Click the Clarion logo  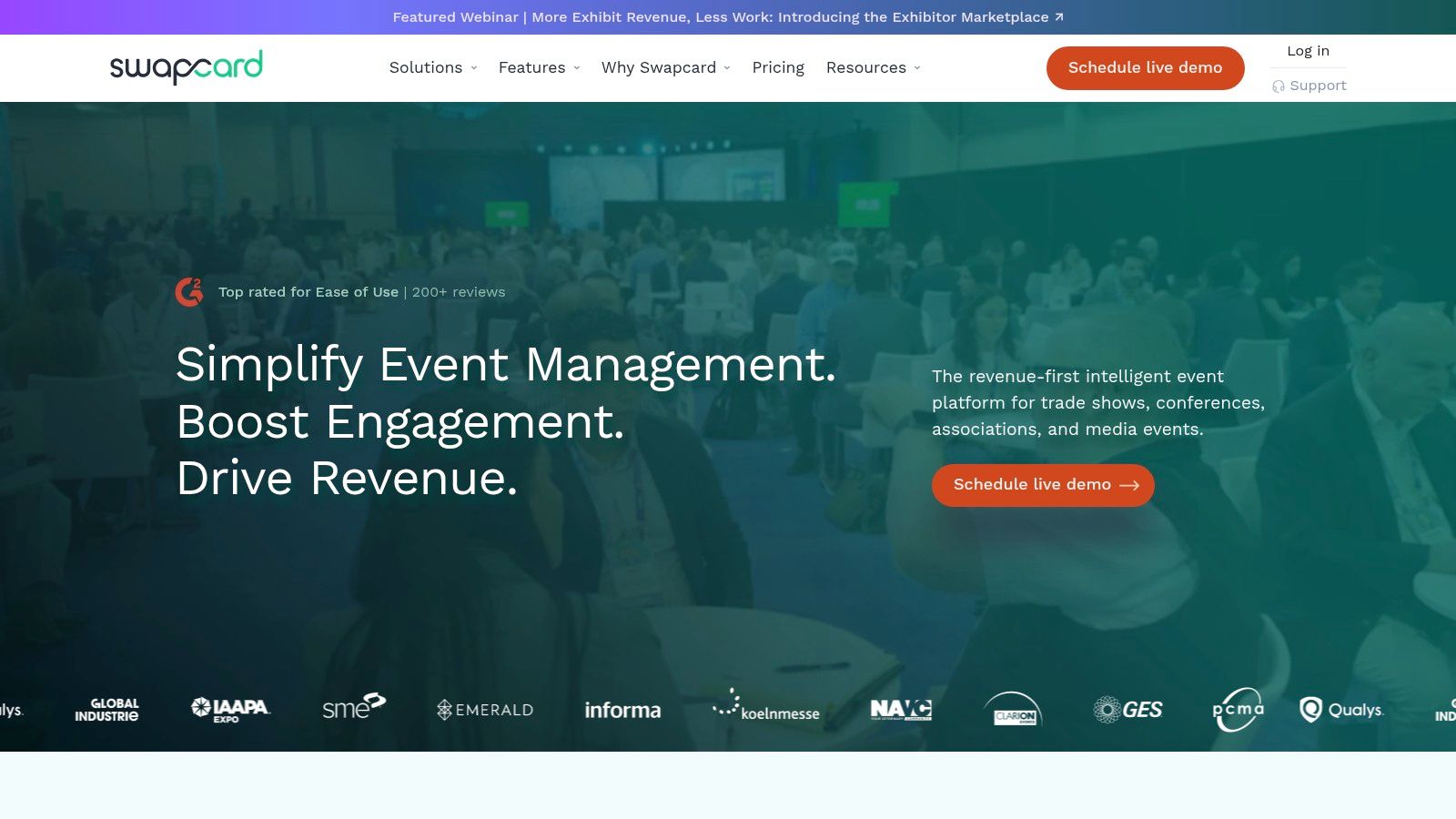(1013, 709)
